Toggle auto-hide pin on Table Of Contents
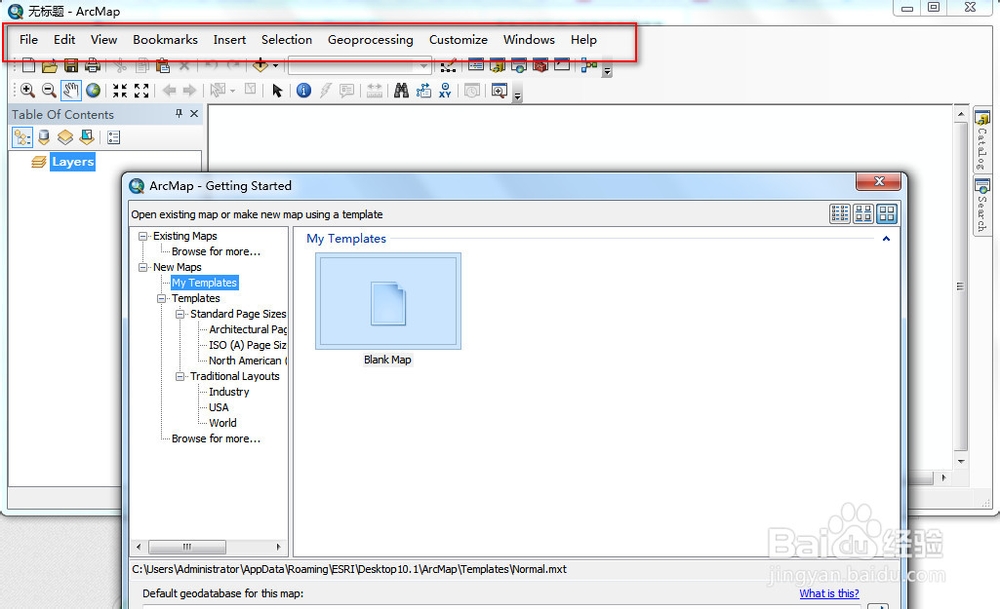Image resolution: width=1000 pixels, height=609 pixels. [179, 114]
